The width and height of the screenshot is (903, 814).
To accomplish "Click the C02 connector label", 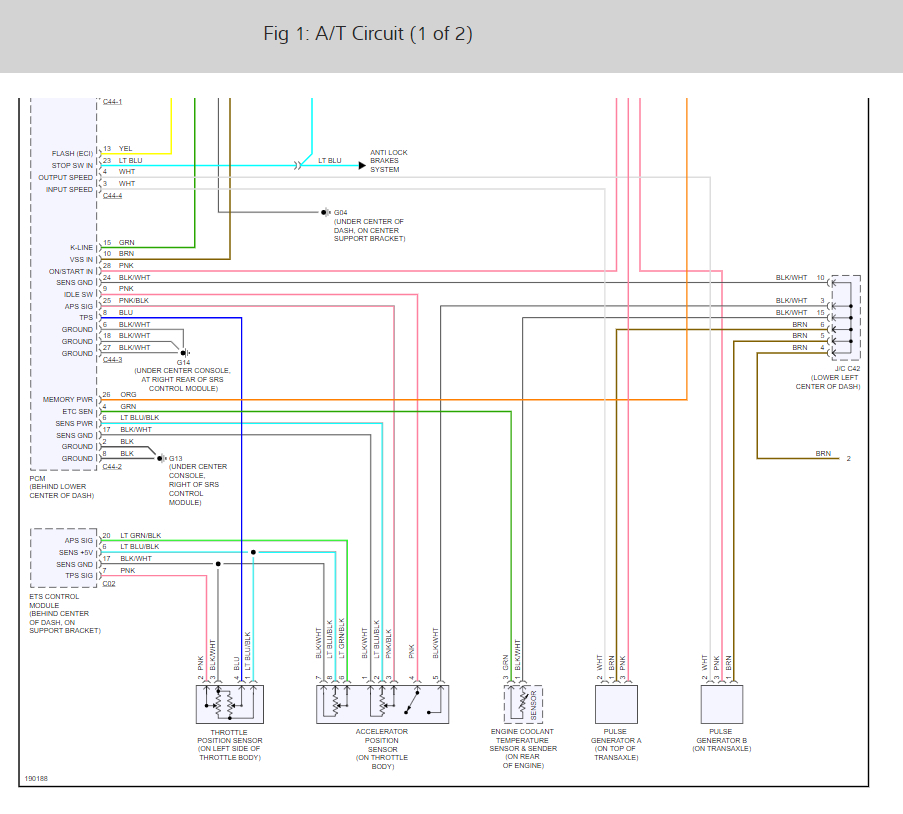I will (x=109, y=584).
